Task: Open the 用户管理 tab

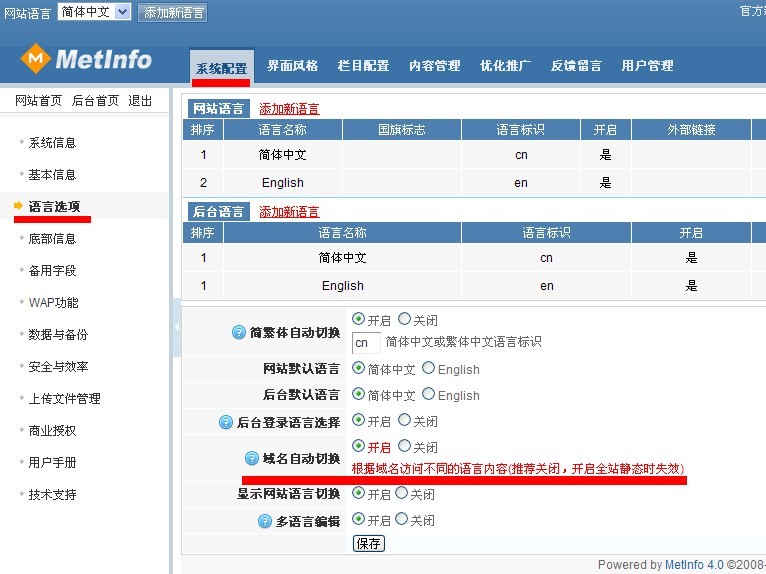Action: pos(647,65)
